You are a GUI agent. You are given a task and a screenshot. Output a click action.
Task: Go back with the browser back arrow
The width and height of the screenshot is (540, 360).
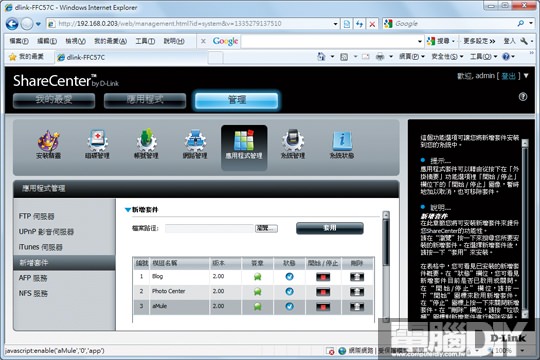tap(12, 24)
